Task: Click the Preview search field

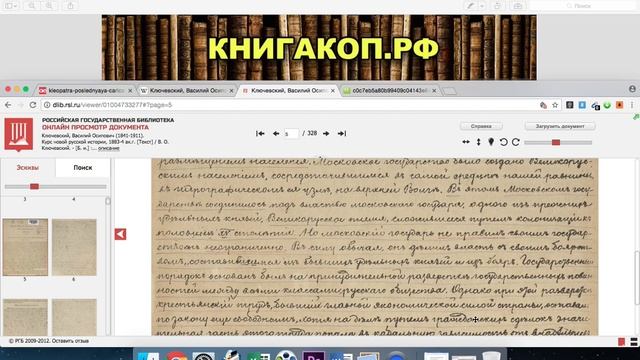Action: point(582,6)
